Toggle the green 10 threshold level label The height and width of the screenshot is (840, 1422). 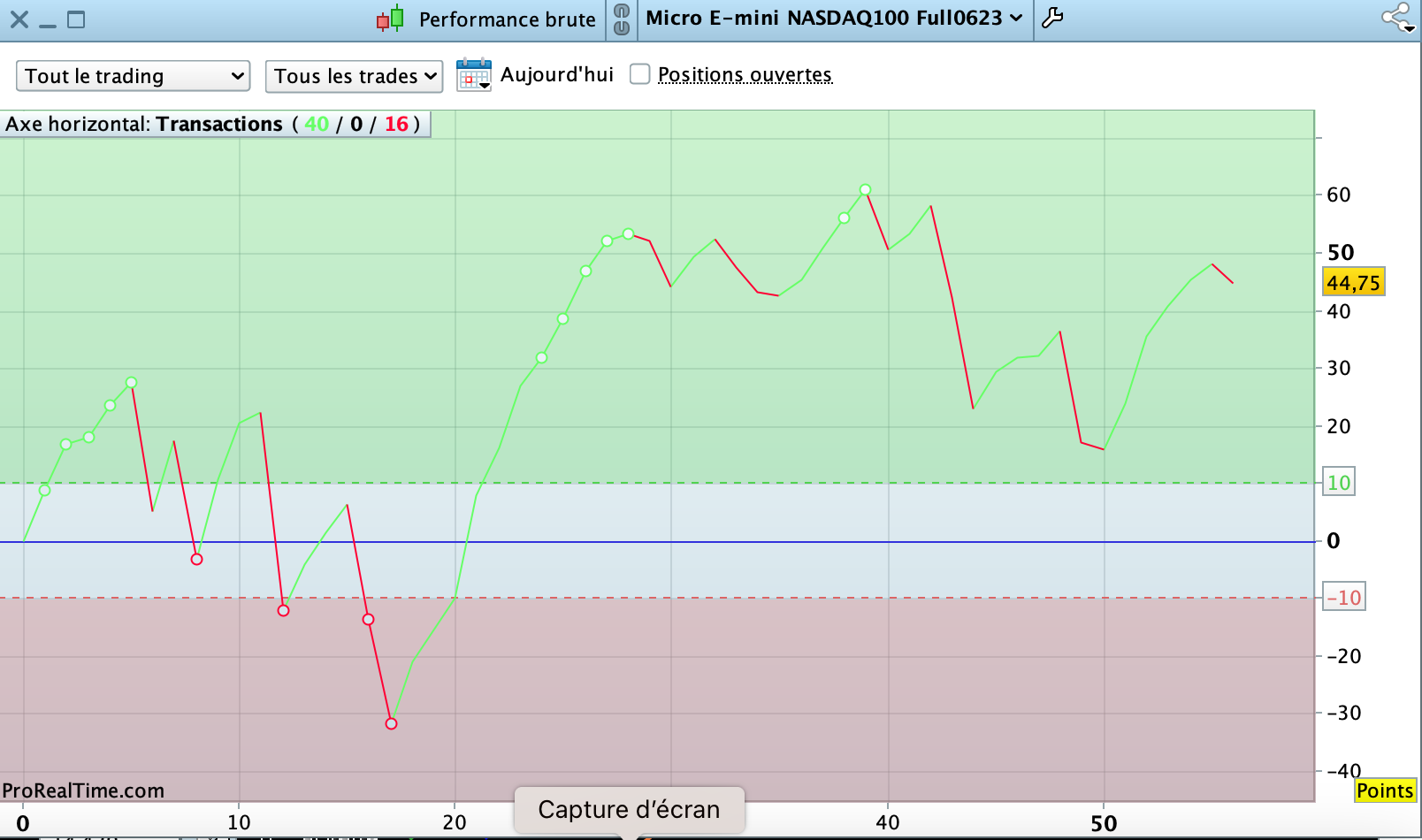point(1338,483)
